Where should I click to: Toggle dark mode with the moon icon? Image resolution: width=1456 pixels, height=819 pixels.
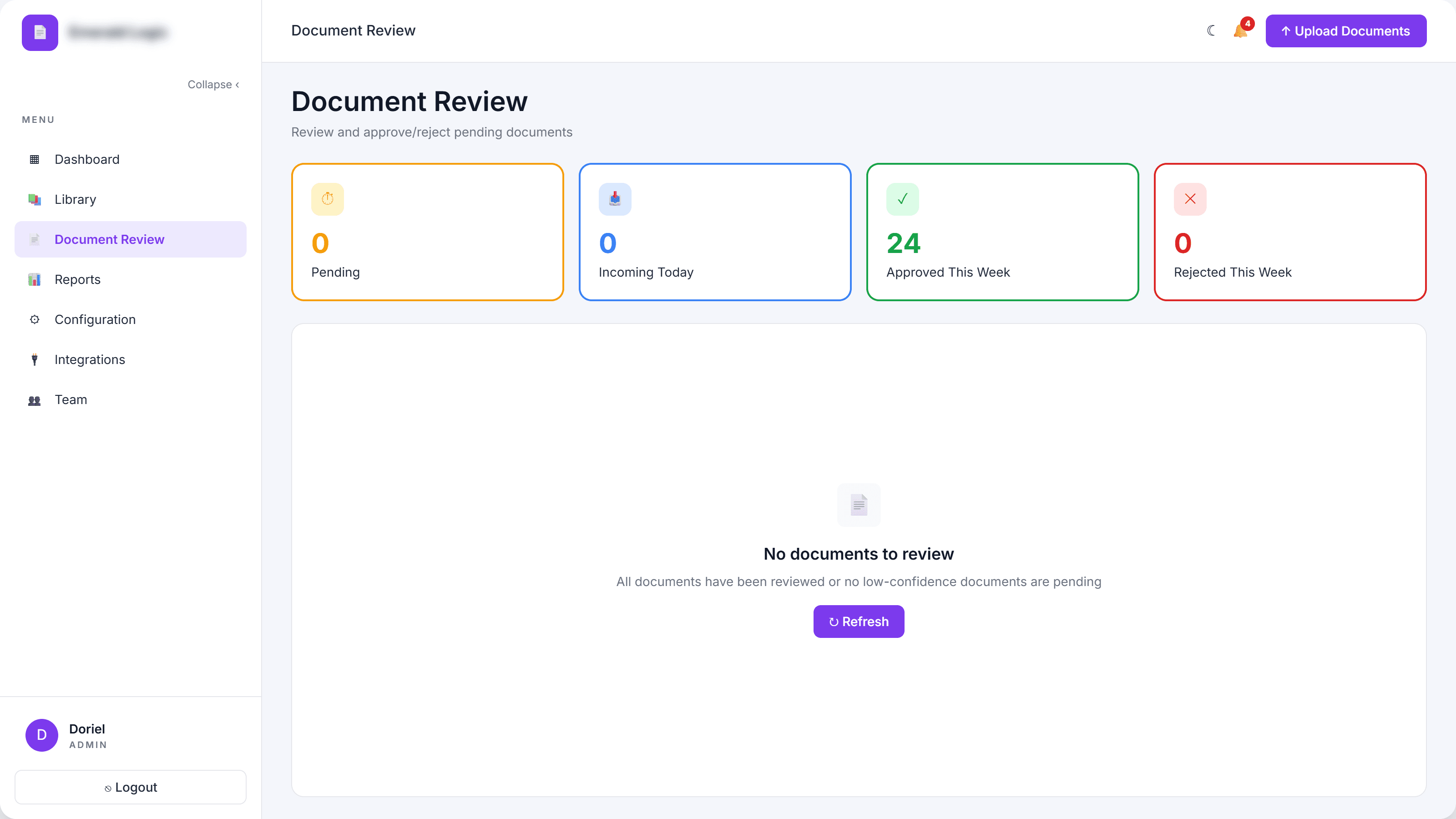pos(1211,30)
